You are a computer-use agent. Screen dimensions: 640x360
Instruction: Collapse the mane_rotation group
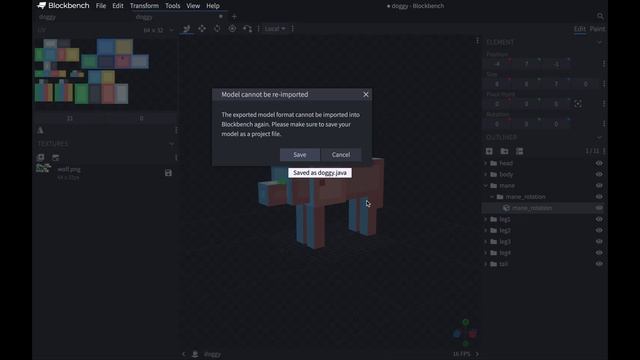(492, 197)
